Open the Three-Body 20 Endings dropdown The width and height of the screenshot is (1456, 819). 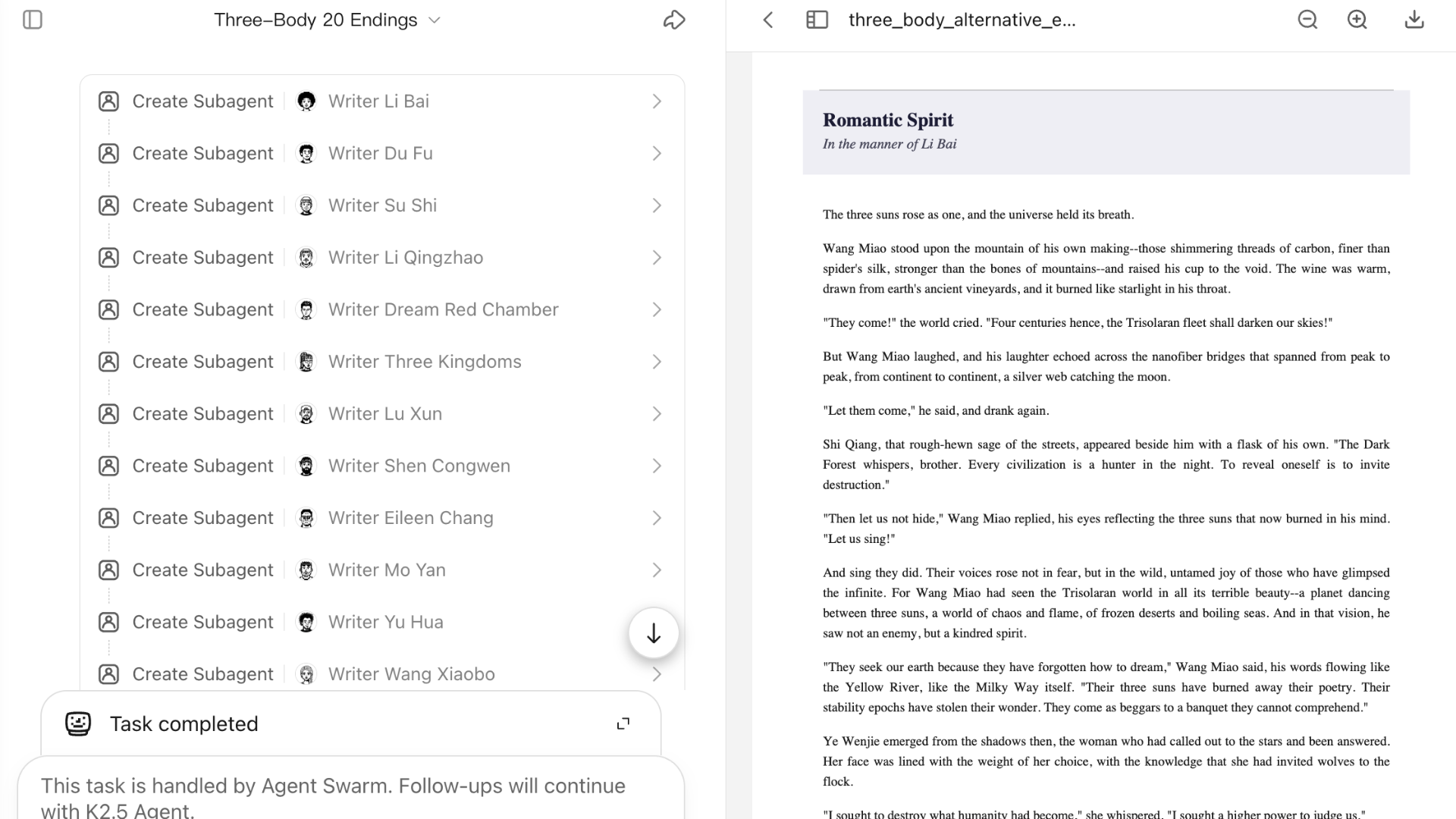coord(435,20)
